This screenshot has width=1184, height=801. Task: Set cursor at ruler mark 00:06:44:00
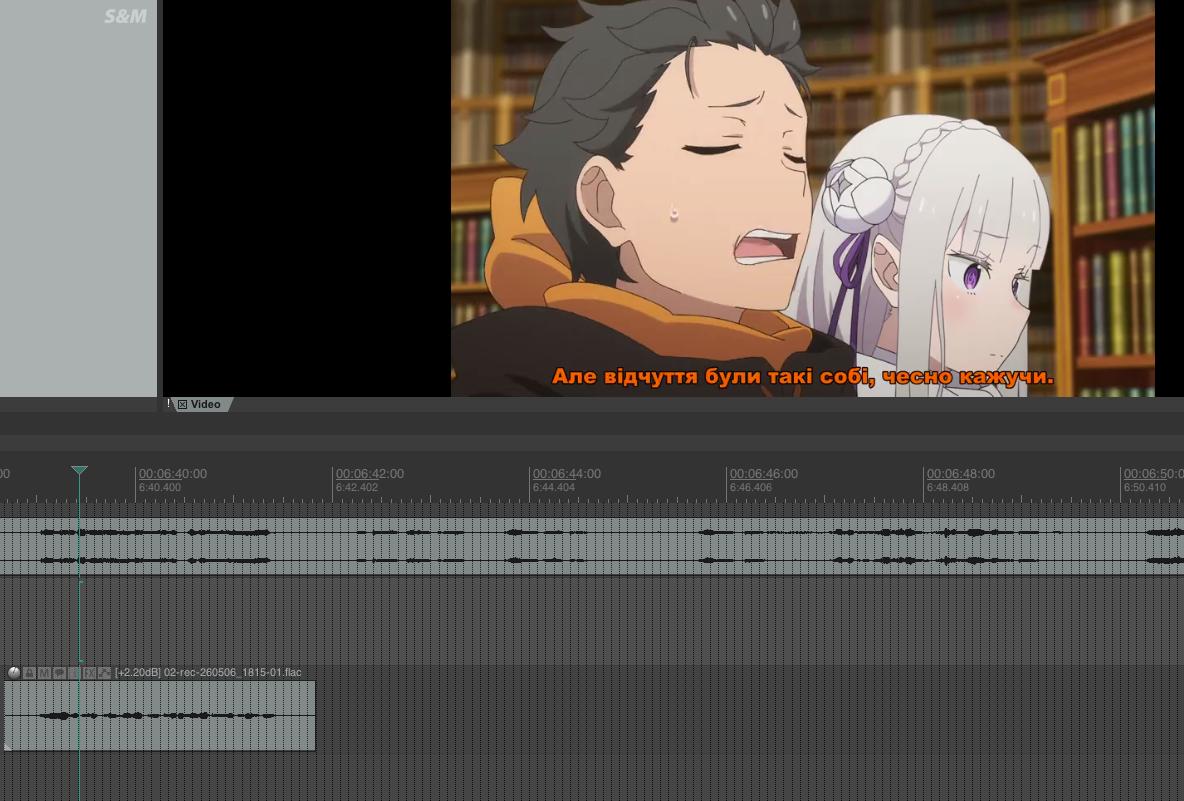(x=567, y=474)
